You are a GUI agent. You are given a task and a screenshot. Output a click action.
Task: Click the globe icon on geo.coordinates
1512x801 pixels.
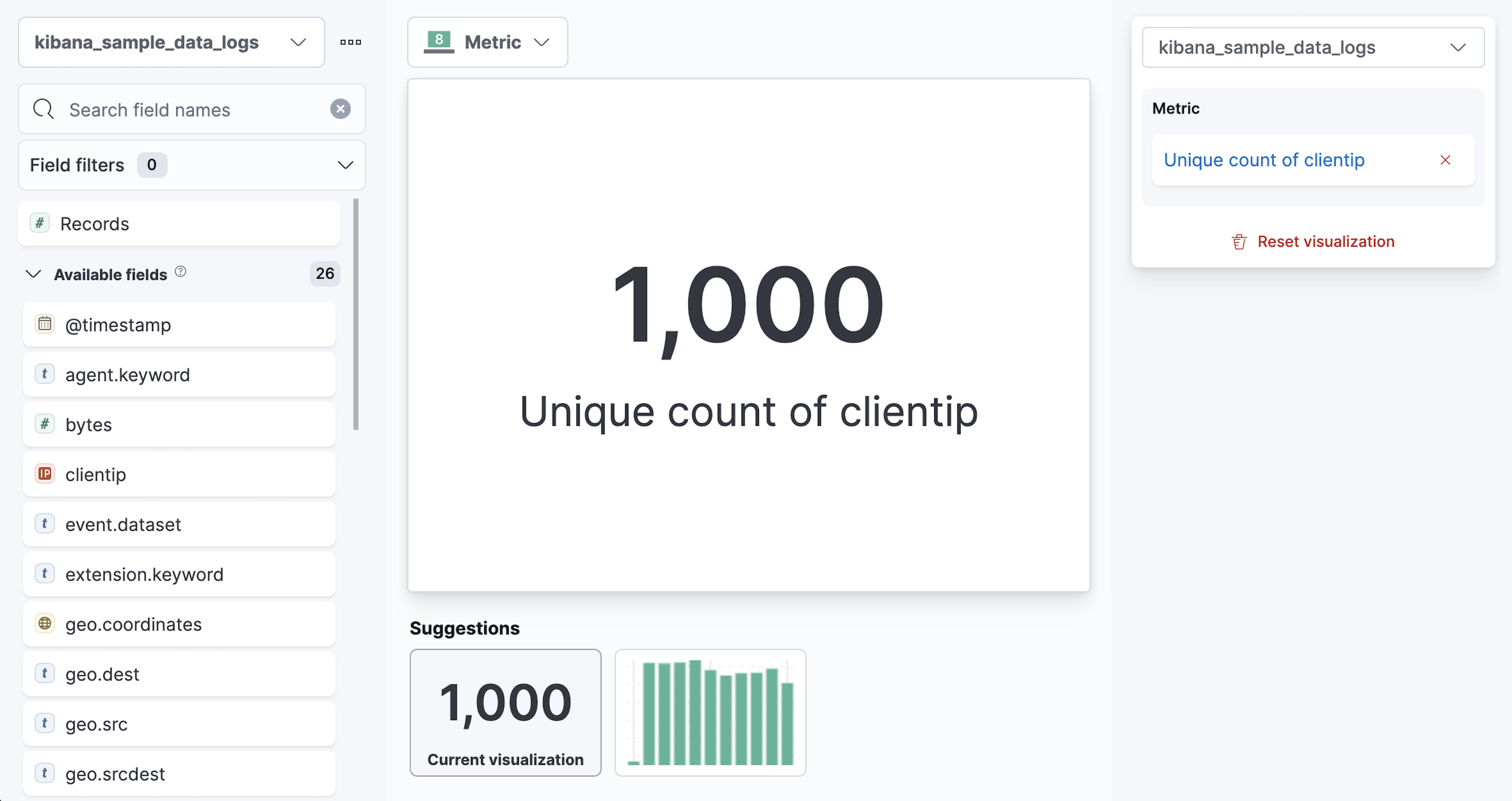pyautogui.click(x=45, y=624)
